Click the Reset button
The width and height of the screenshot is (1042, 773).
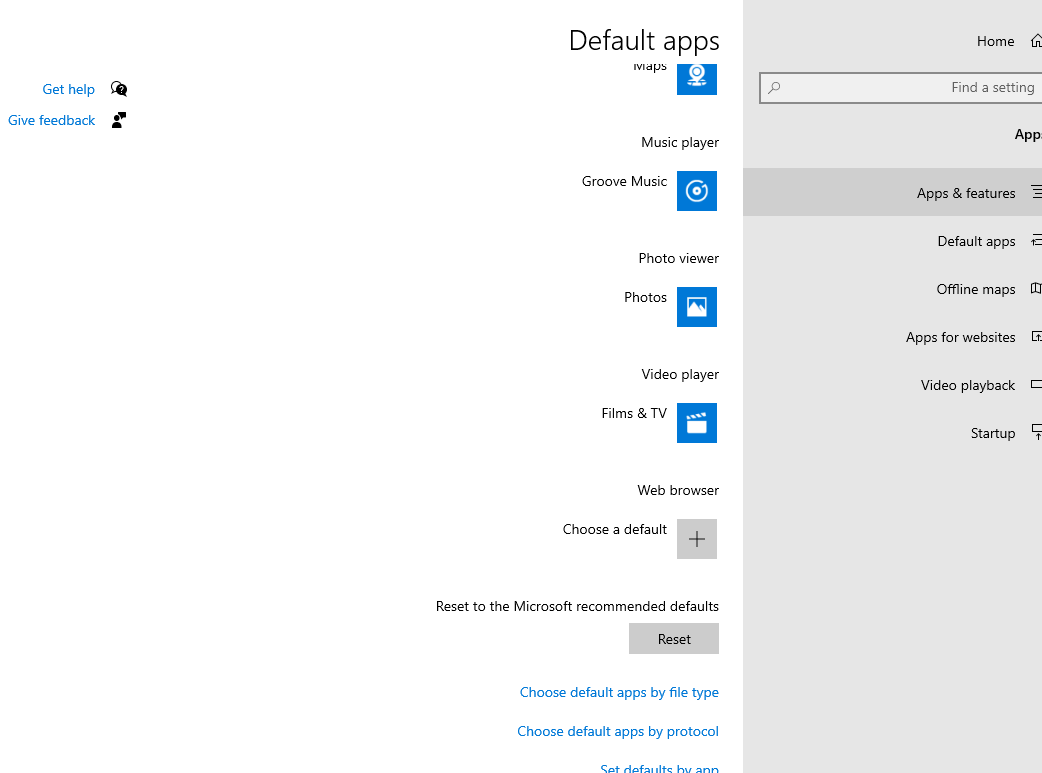point(674,639)
